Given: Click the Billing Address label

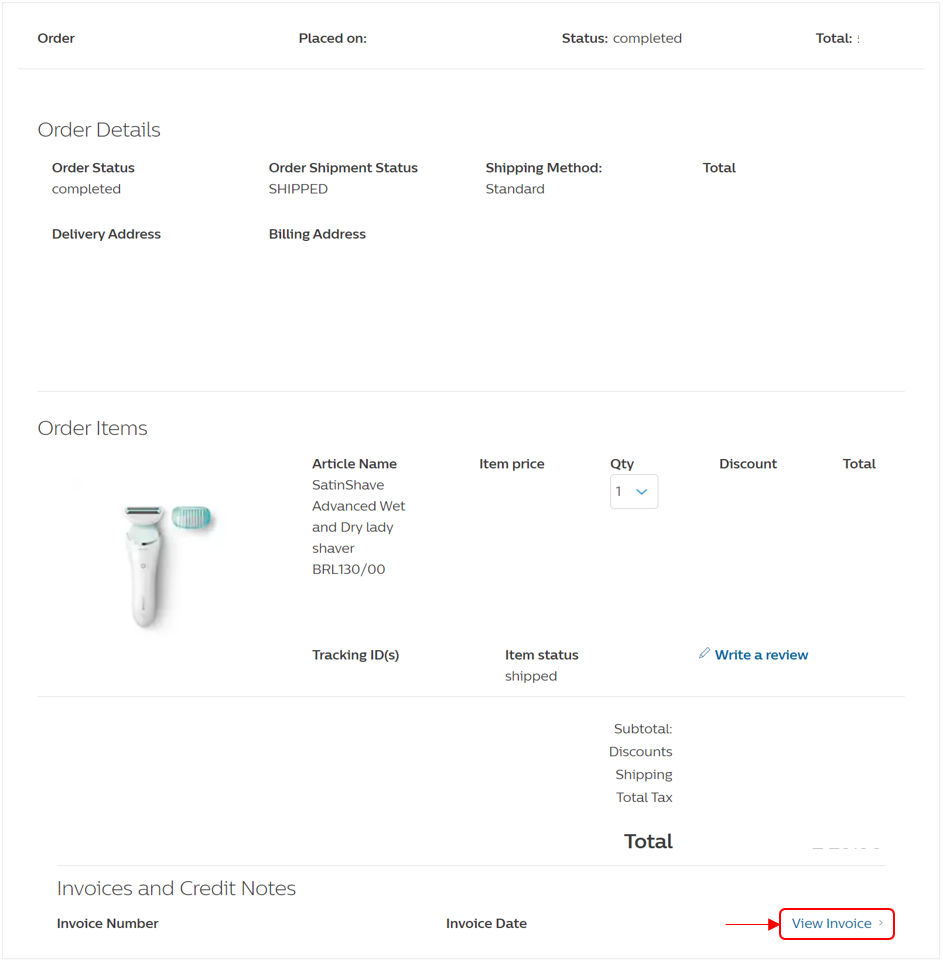Looking at the screenshot, I should click(x=317, y=234).
